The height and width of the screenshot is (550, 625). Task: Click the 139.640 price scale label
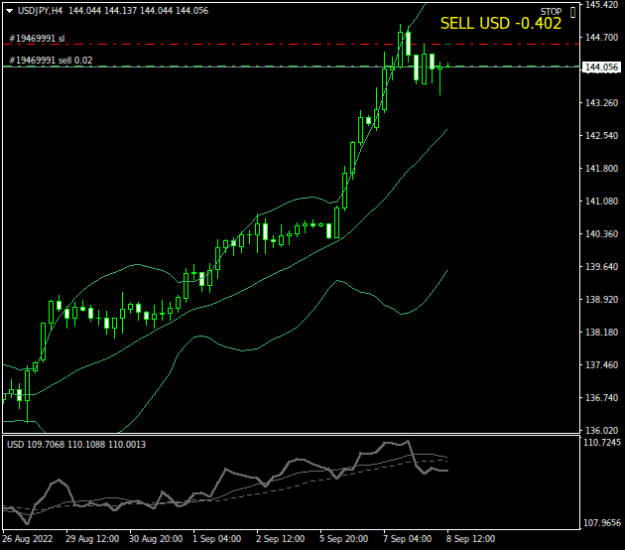click(x=601, y=267)
